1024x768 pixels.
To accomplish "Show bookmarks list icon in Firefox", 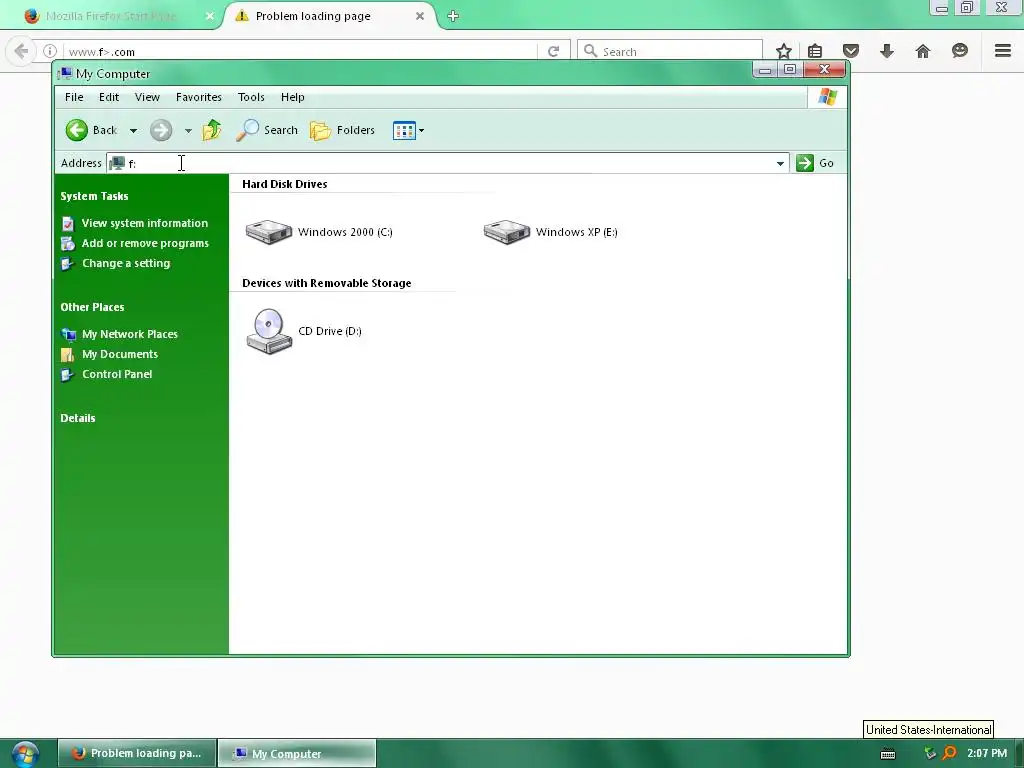I will tap(815, 51).
